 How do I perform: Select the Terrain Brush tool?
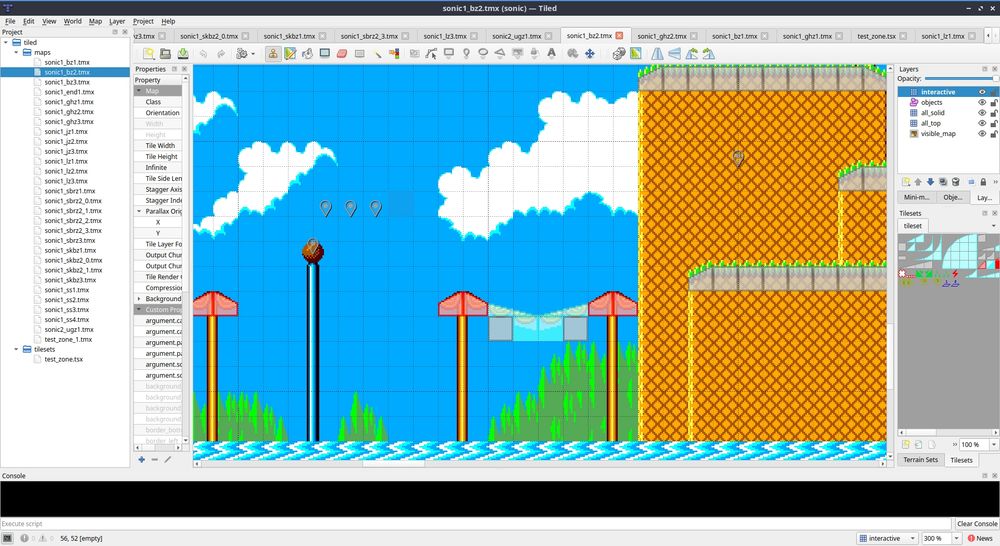(290, 54)
